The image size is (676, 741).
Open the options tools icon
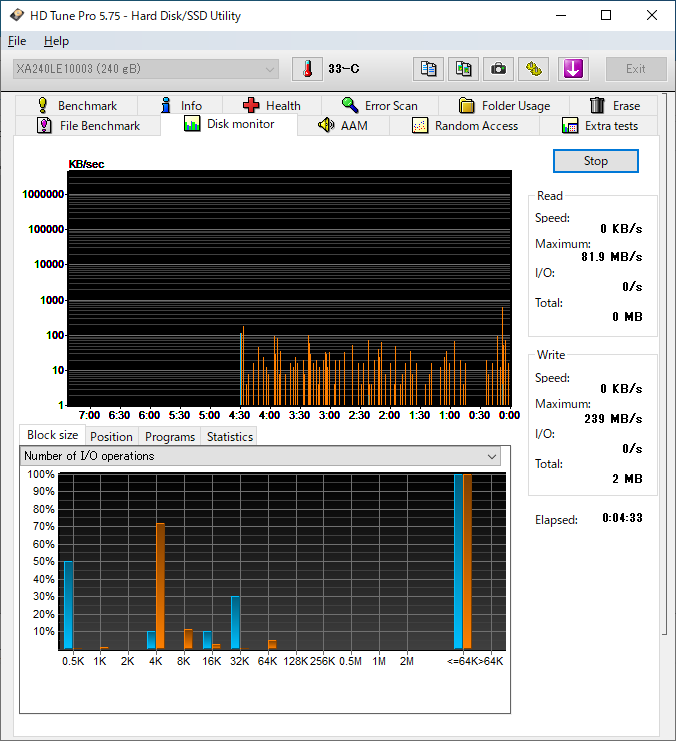[534, 69]
